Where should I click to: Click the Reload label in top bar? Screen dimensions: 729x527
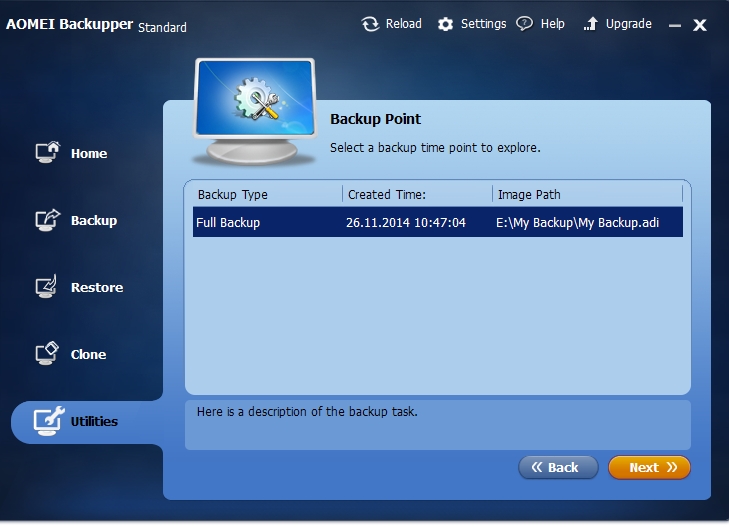404,24
